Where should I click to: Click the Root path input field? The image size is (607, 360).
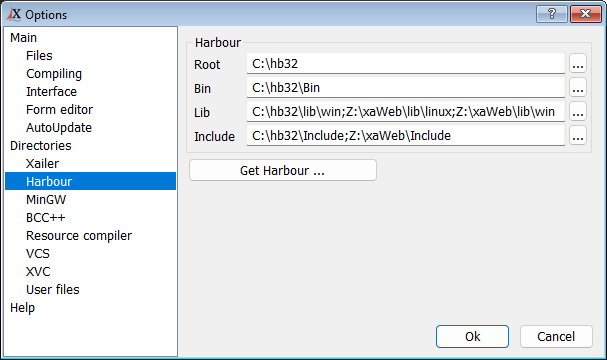click(406, 63)
